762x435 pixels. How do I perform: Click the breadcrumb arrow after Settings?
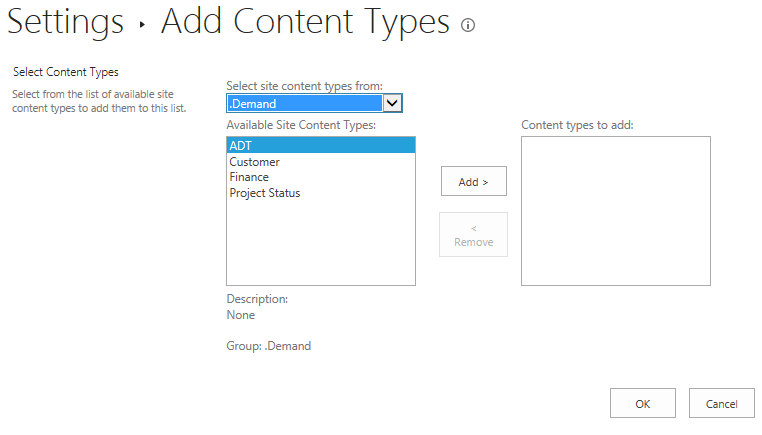(143, 26)
